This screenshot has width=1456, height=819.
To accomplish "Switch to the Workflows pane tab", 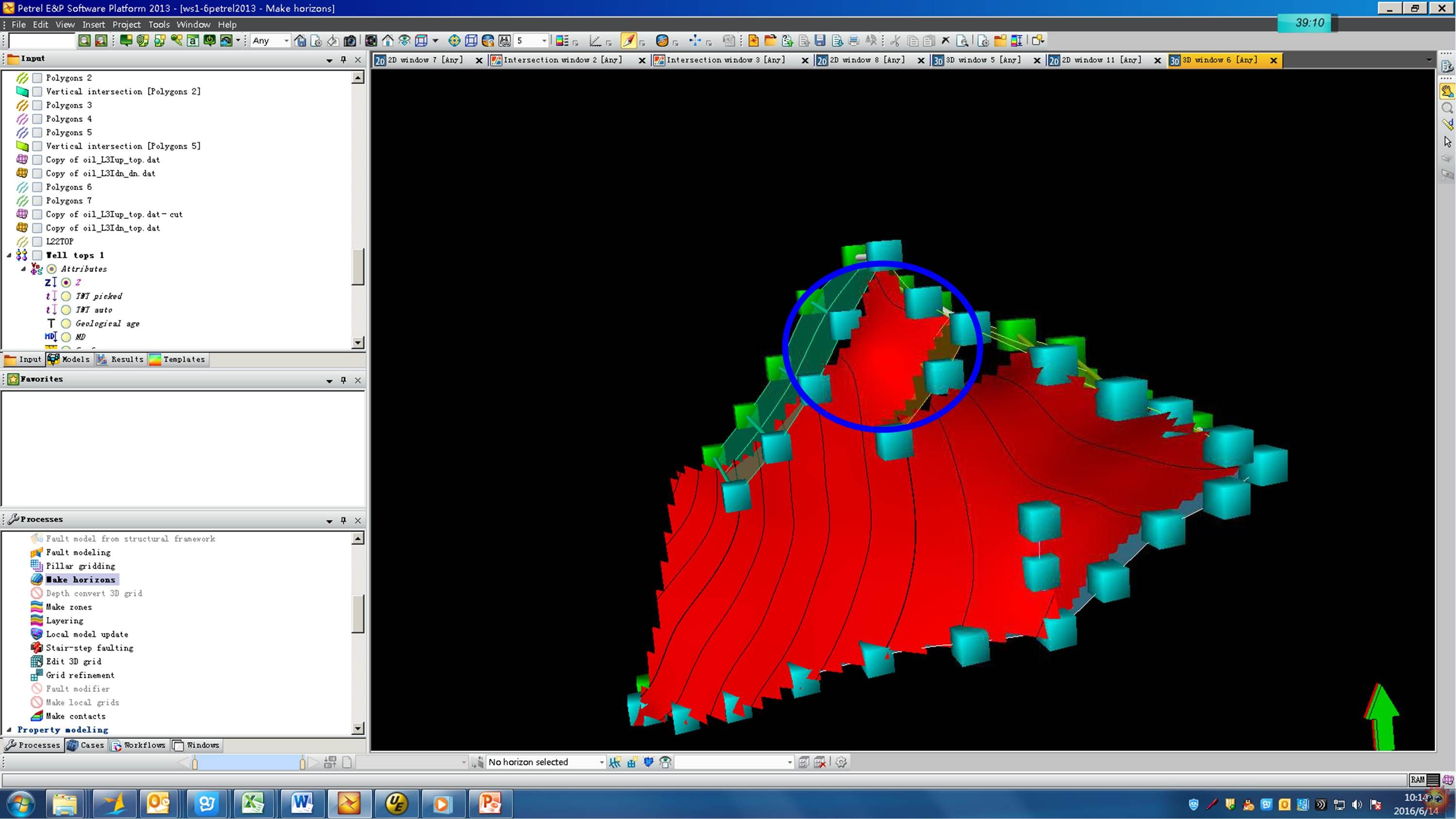I will click(x=138, y=745).
